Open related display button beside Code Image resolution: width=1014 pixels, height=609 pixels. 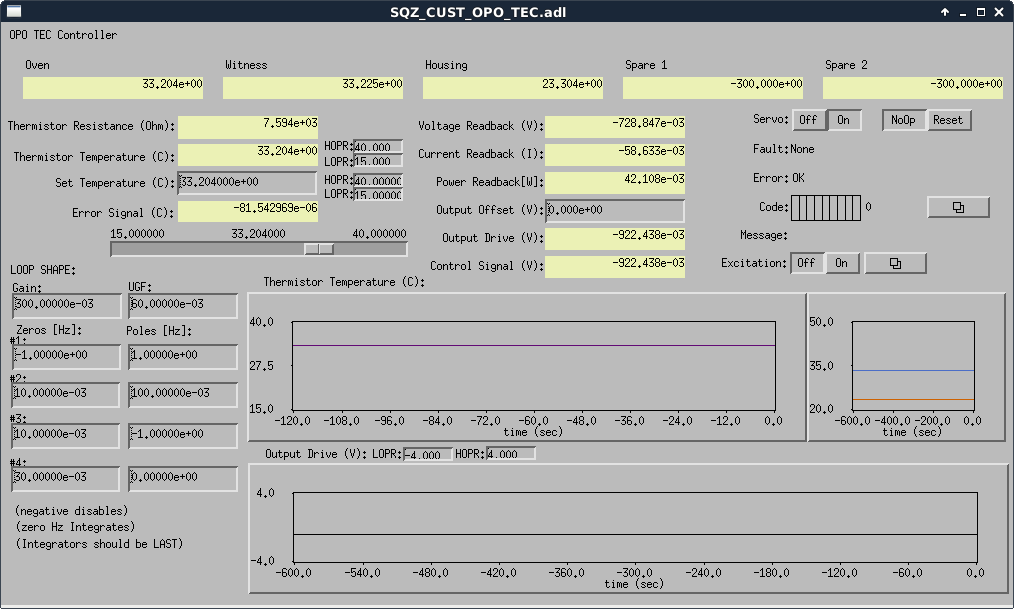coord(958,207)
